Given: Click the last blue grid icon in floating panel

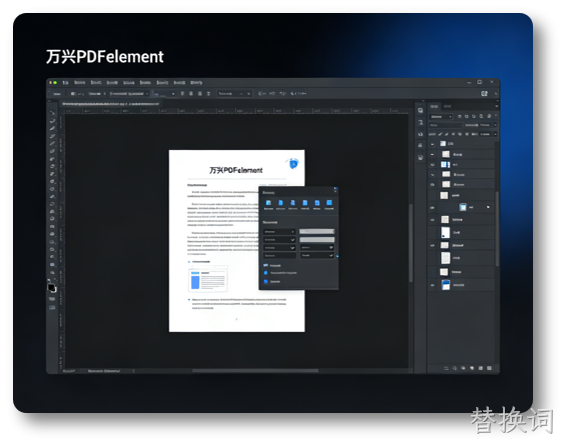Looking at the screenshot, I should tap(329, 203).
